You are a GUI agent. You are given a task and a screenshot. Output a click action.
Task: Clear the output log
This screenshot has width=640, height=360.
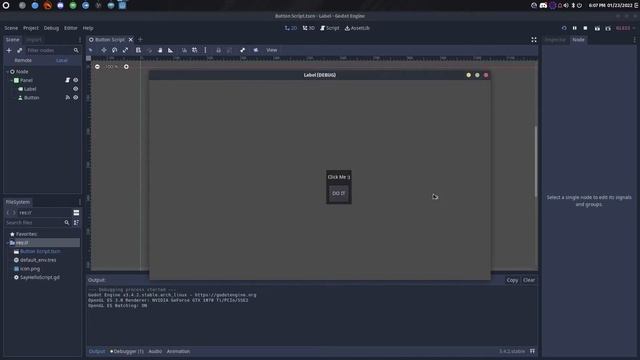pos(529,280)
